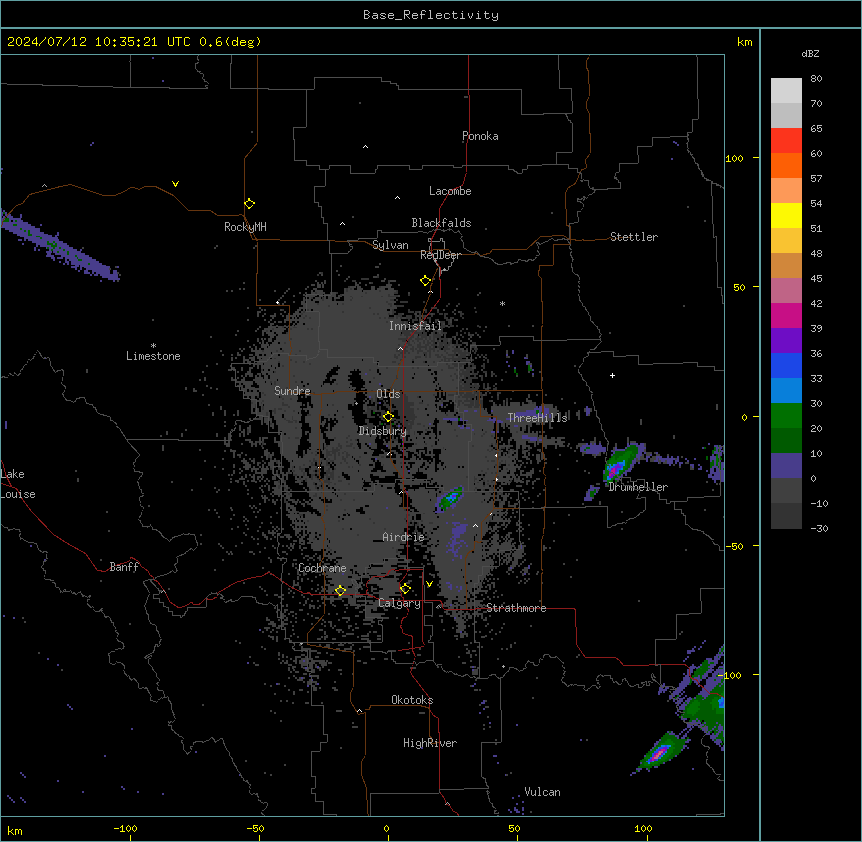Click the storm echo cell above Drumheller

pos(621,463)
